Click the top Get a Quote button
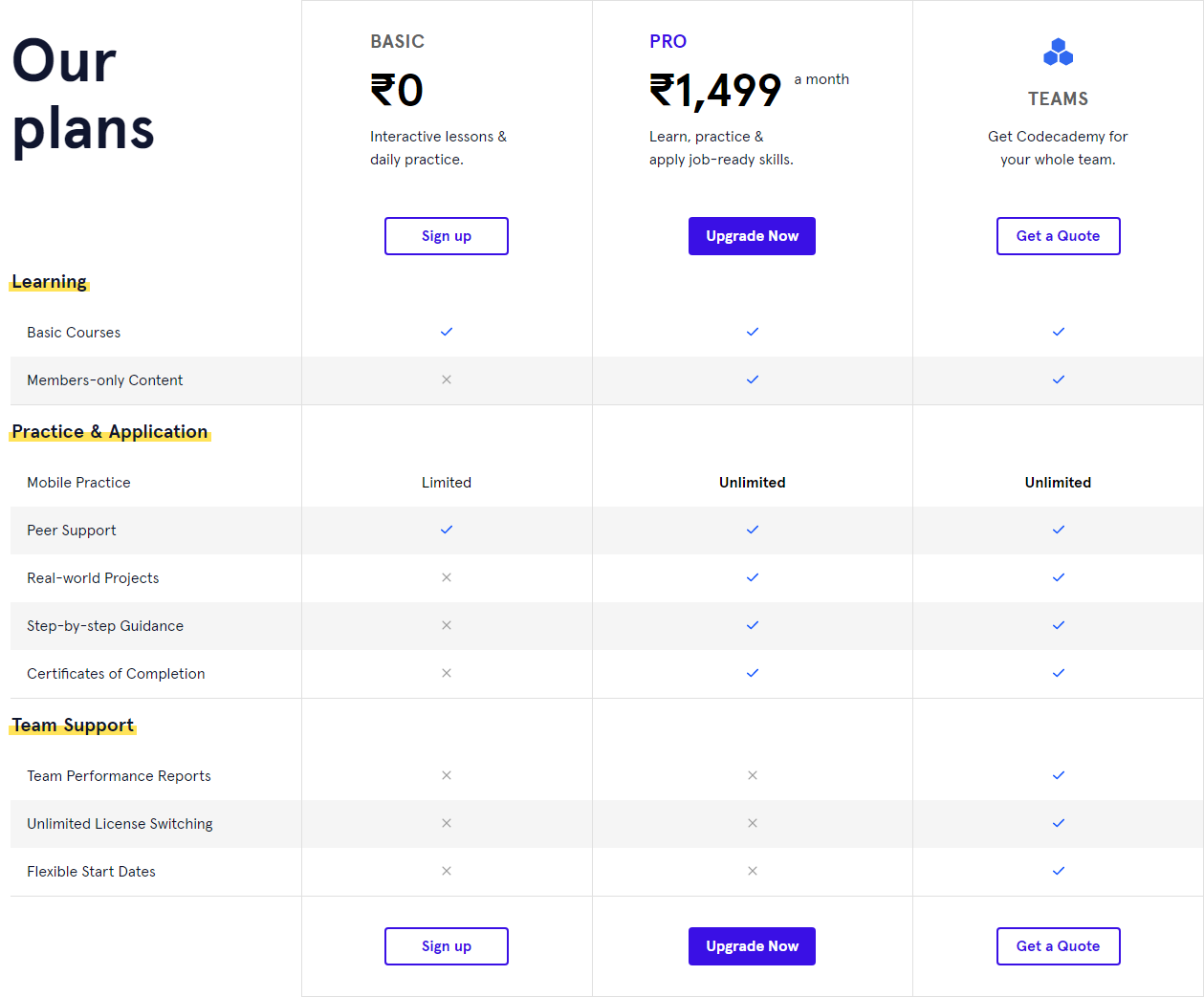This screenshot has height=997, width=1204. 1058,236
